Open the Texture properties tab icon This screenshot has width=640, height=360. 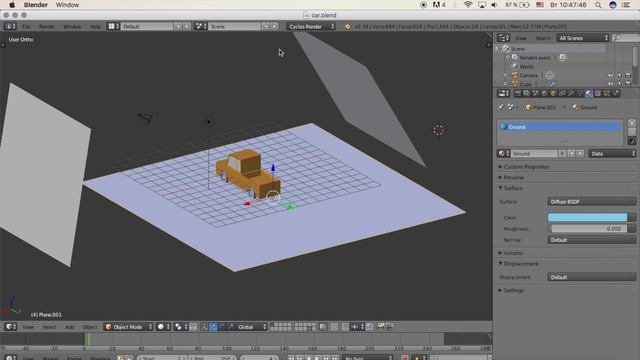tap(598, 93)
